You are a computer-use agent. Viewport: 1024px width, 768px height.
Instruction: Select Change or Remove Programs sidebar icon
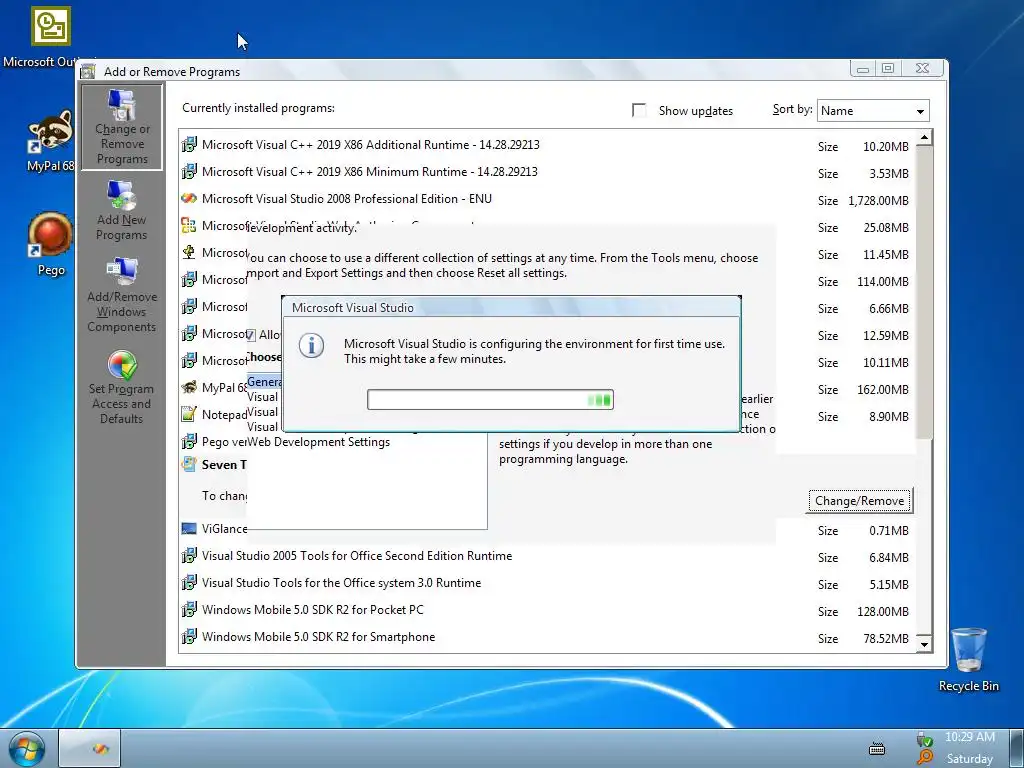122,127
